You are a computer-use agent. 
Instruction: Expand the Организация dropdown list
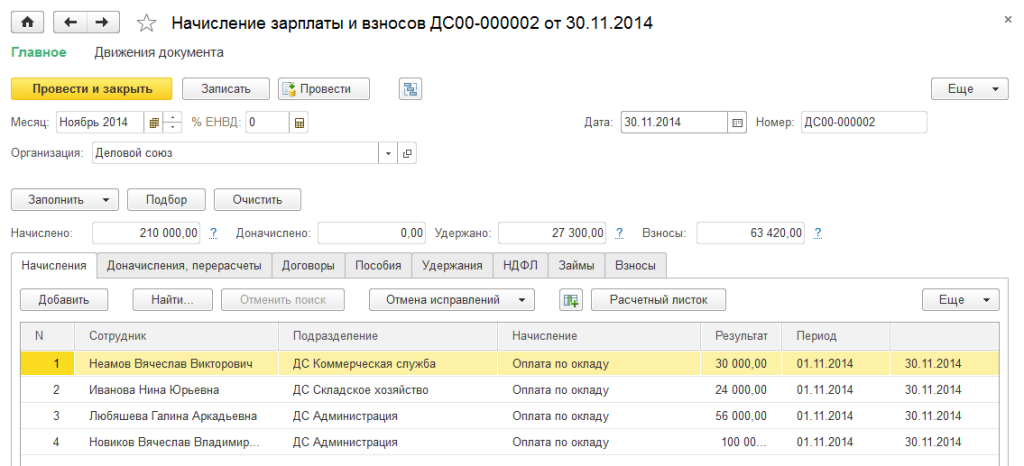coord(388,153)
